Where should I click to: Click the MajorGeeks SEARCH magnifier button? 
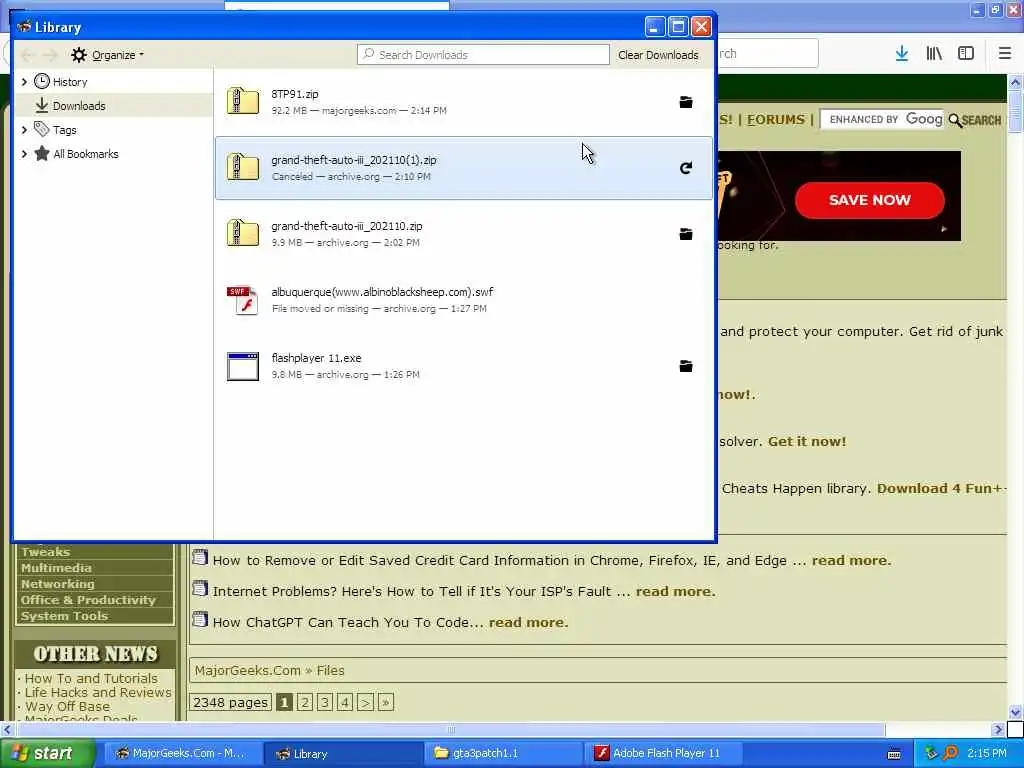974,120
